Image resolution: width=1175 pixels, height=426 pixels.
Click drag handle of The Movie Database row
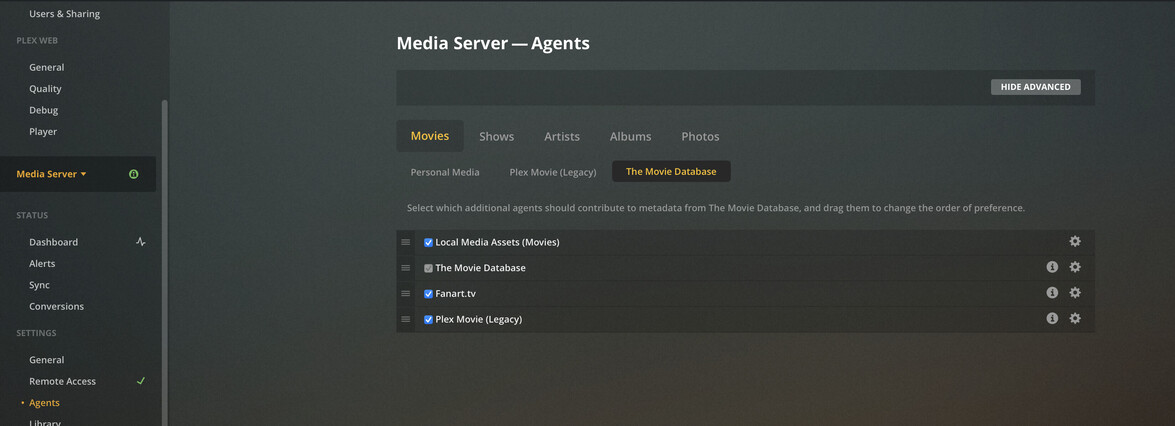click(405, 268)
